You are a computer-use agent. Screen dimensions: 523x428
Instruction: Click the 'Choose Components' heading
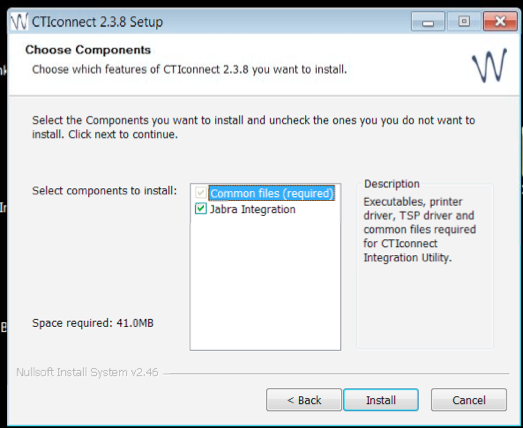[88, 50]
